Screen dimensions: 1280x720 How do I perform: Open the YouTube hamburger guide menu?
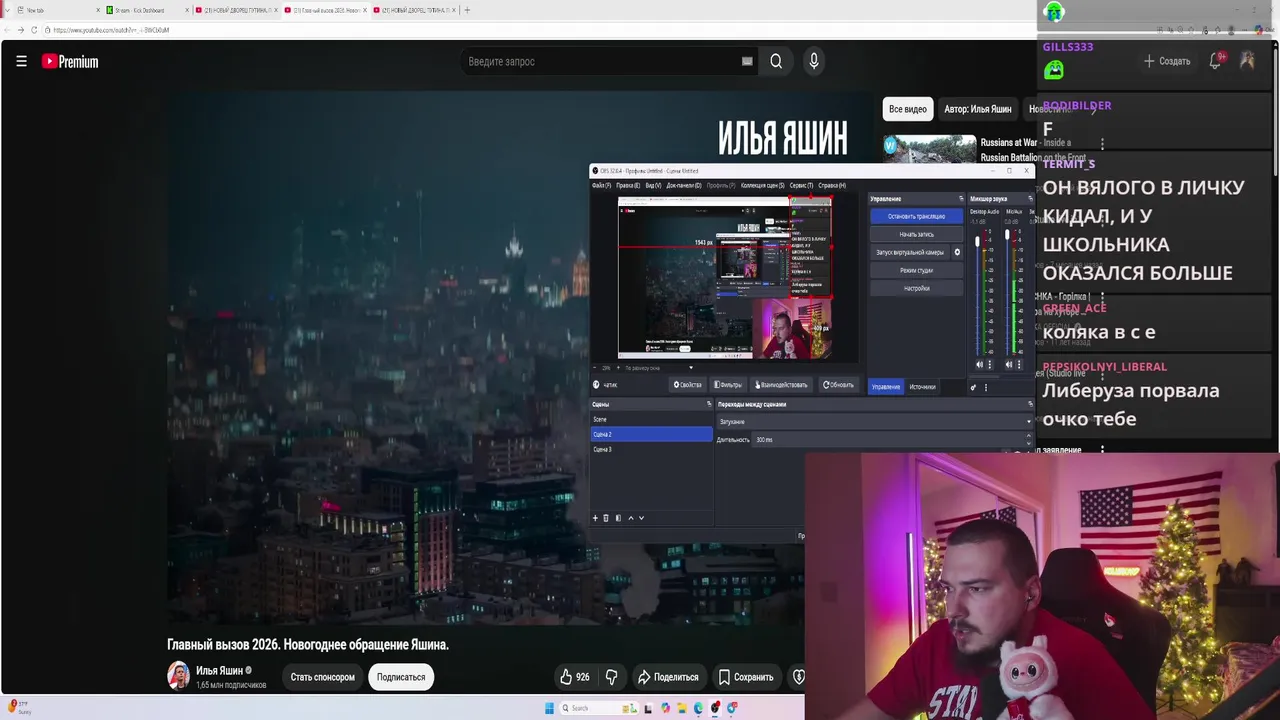(x=21, y=61)
